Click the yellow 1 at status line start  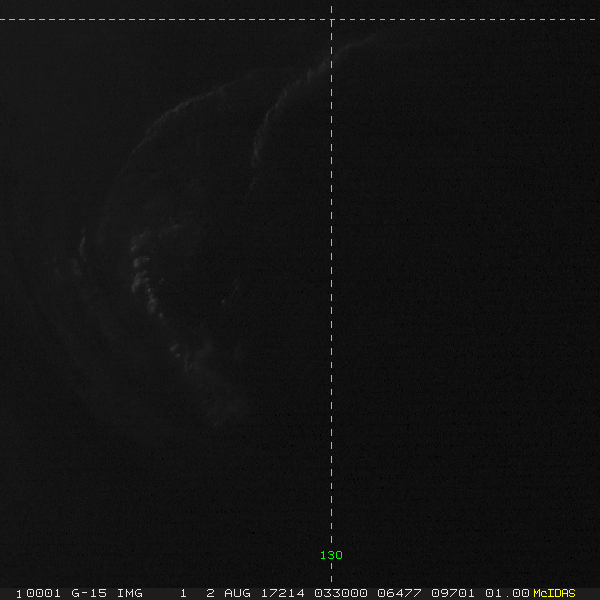point(18,593)
